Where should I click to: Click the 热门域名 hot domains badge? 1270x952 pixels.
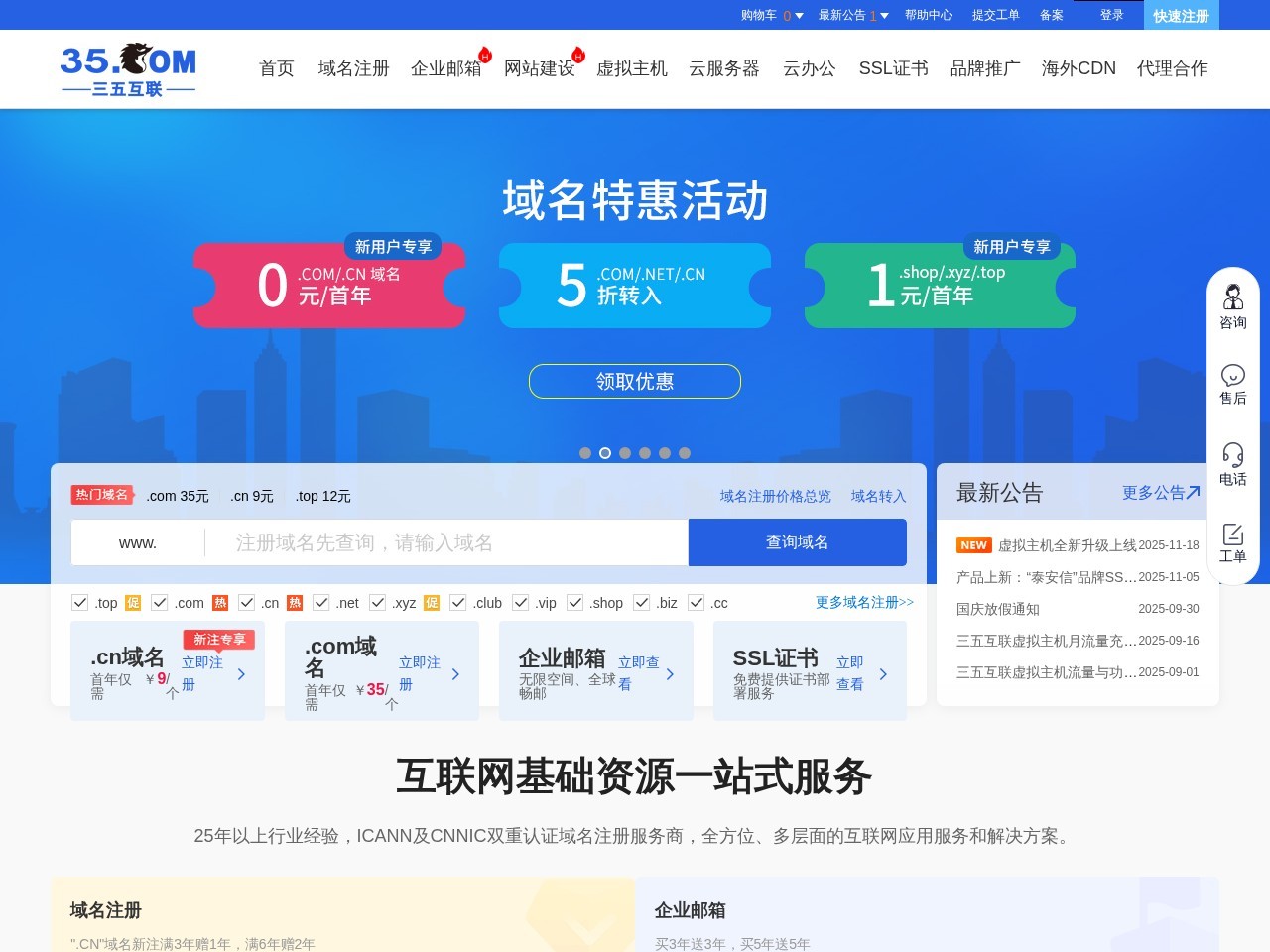click(x=101, y=495)
